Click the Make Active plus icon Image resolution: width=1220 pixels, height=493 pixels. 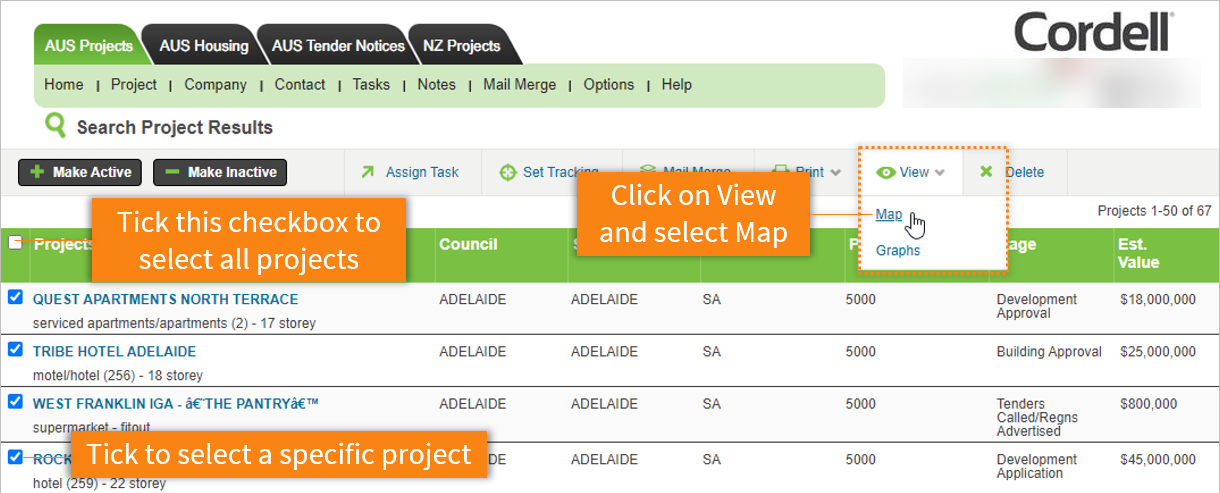(x=37, y=172)
